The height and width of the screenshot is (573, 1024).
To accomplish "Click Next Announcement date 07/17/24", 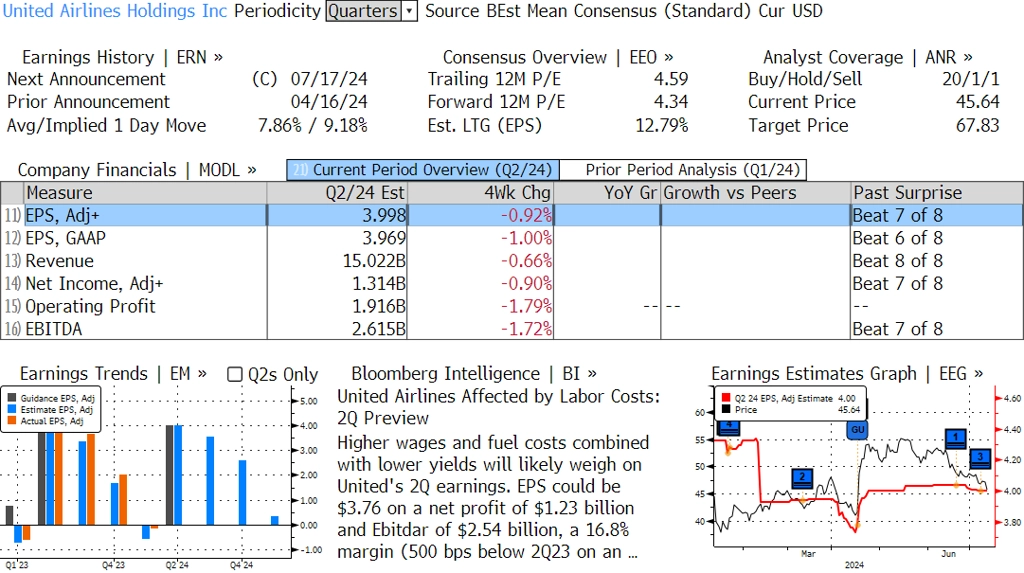I will (329, 79).
